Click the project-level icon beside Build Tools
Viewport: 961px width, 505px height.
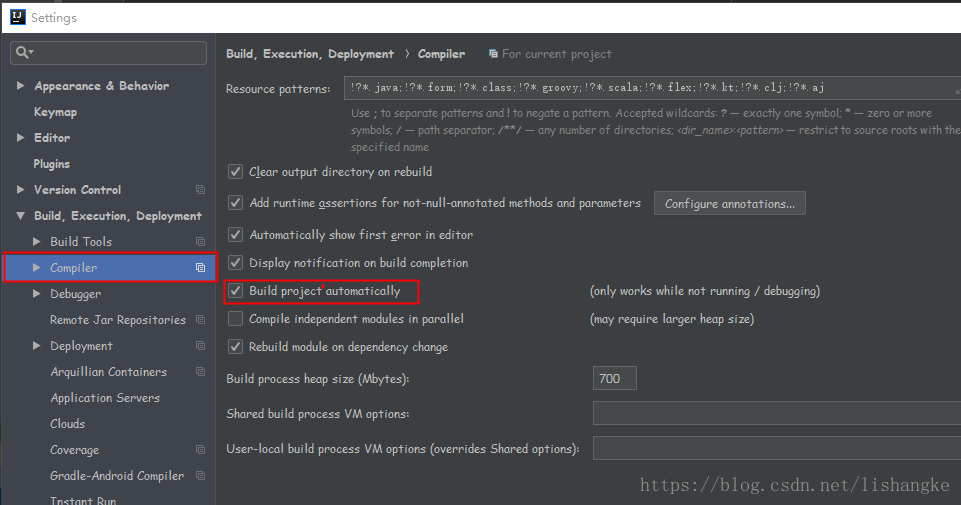coord(200,241)
